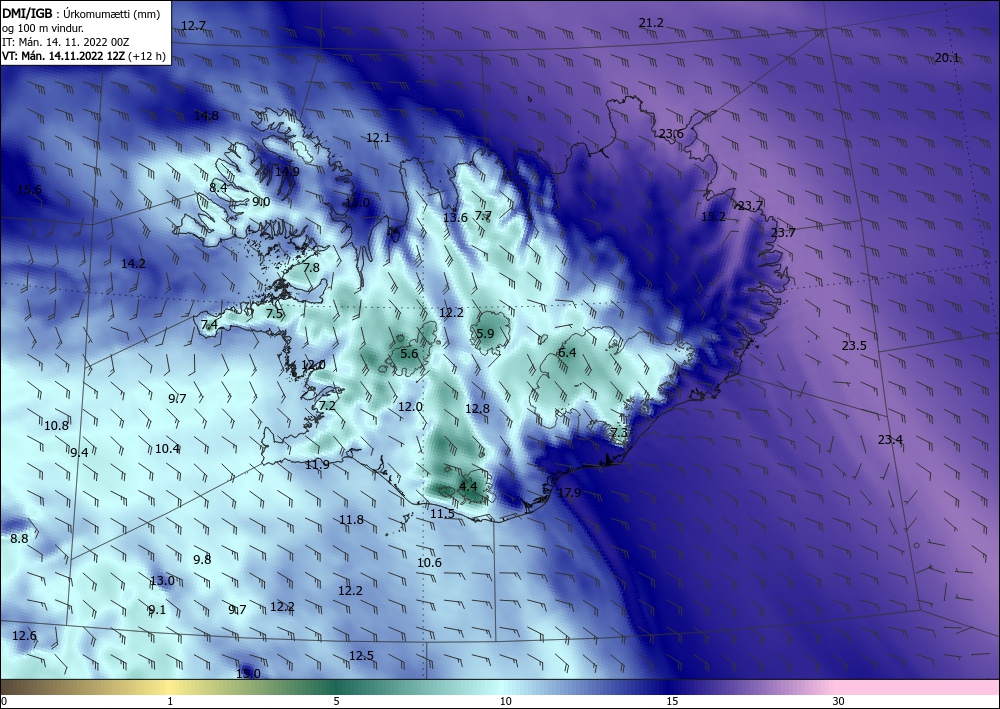Select the 8.8 value label
Viewport: 1000px width, 709px height.
(19, 539)
